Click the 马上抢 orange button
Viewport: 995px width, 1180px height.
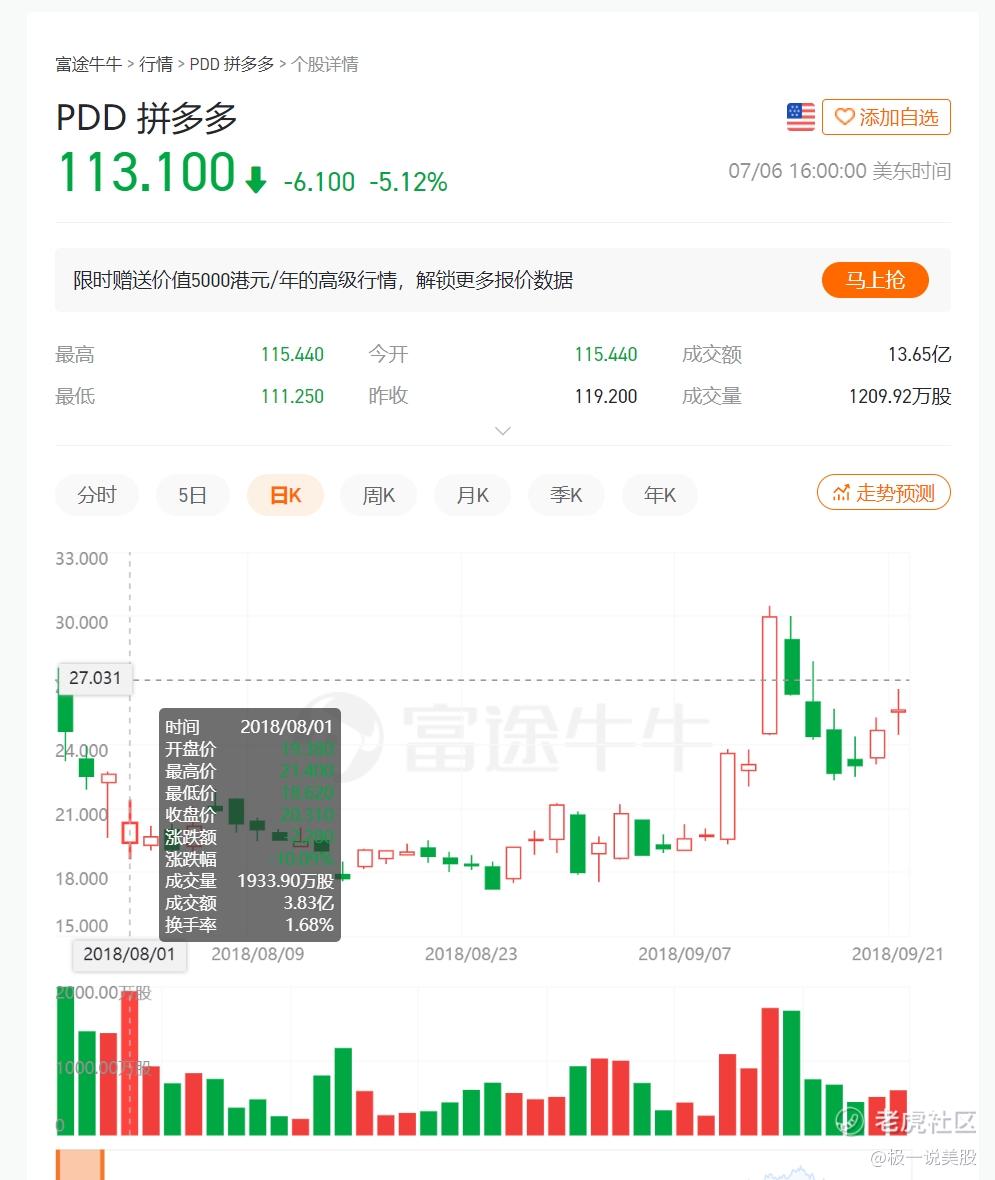875,280
